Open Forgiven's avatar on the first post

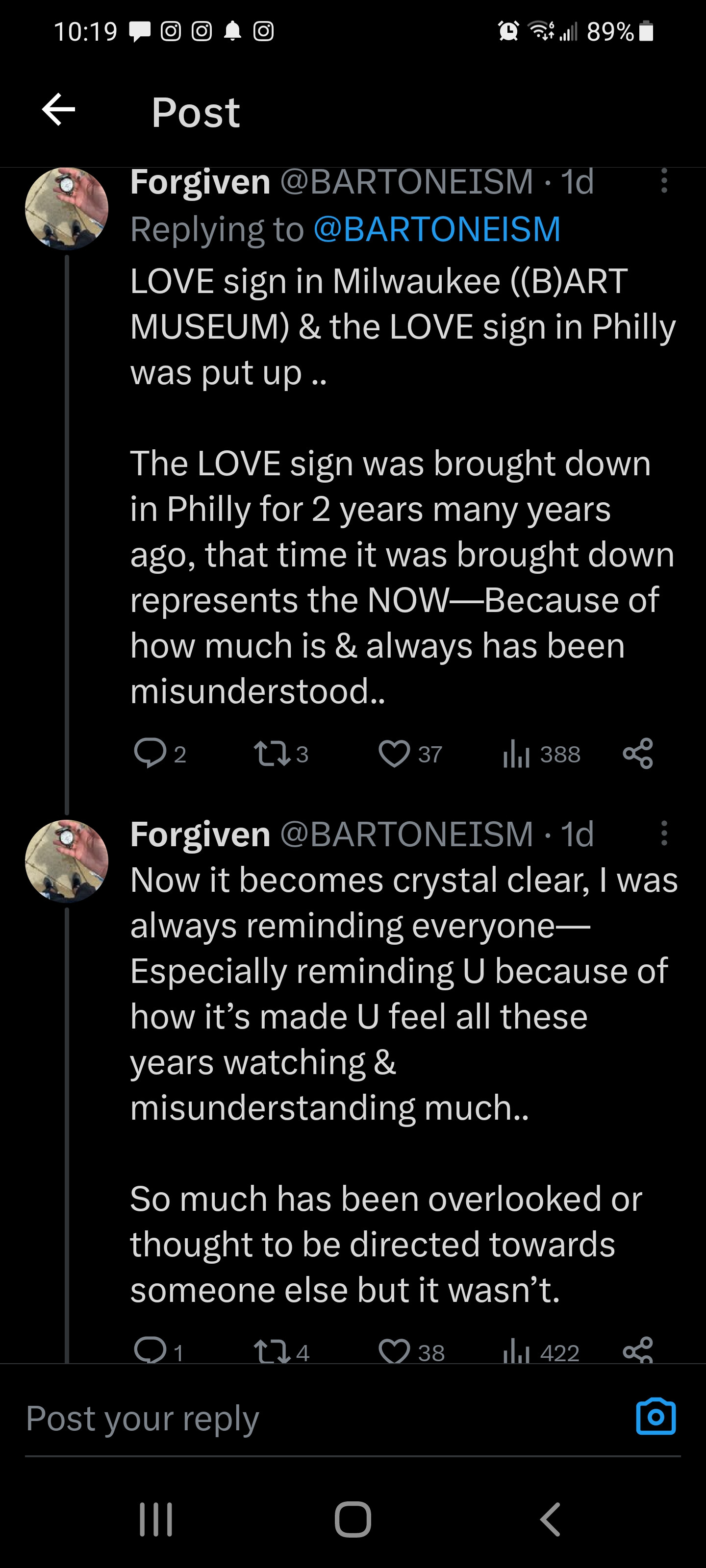pos(66,209)
